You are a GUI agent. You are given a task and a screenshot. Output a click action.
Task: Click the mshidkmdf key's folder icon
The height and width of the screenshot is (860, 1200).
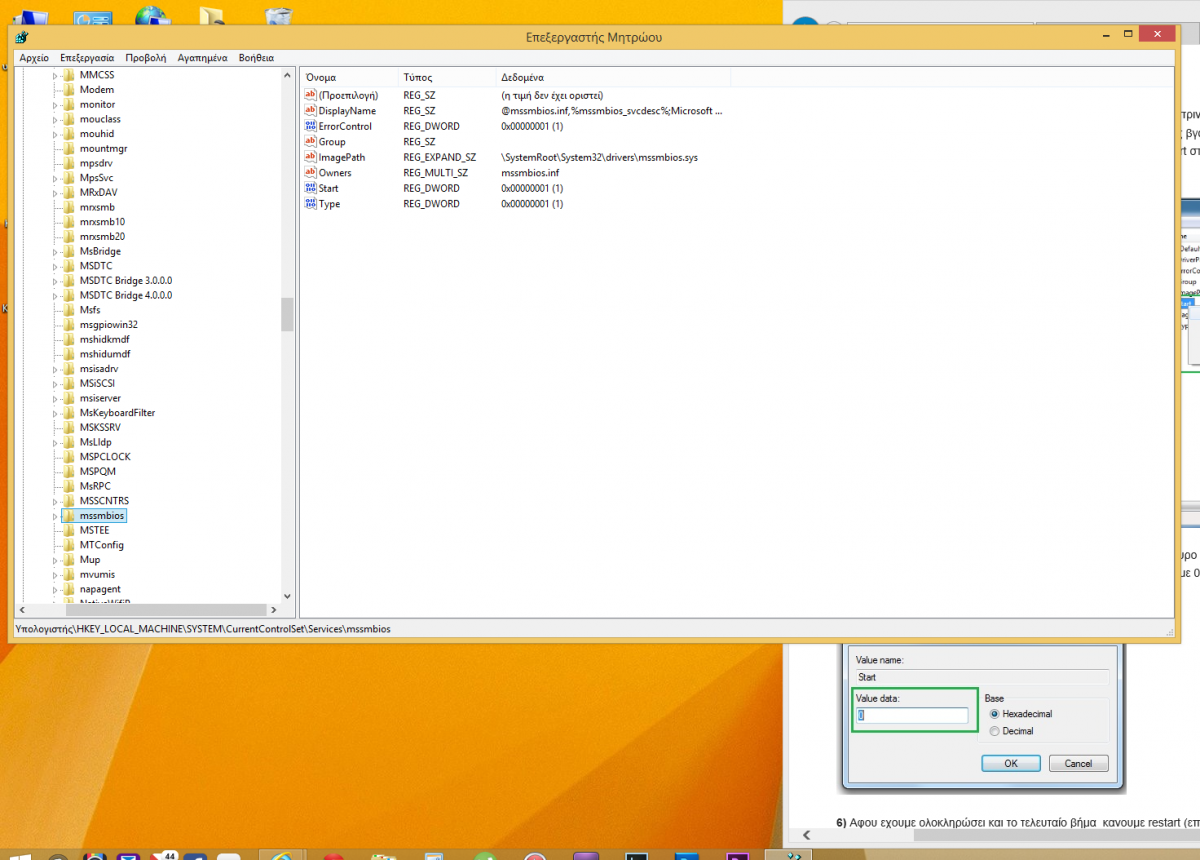tap(69, 339)
